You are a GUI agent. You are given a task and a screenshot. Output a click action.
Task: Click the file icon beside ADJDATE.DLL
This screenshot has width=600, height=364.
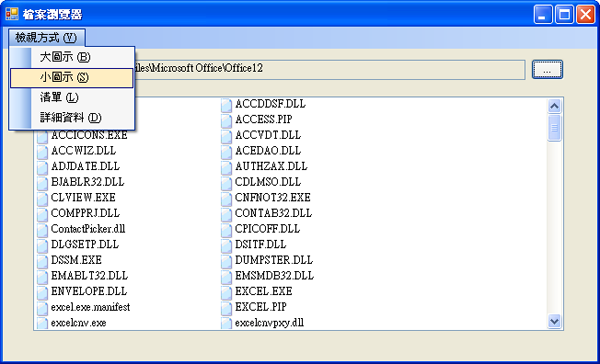(42, 168)
